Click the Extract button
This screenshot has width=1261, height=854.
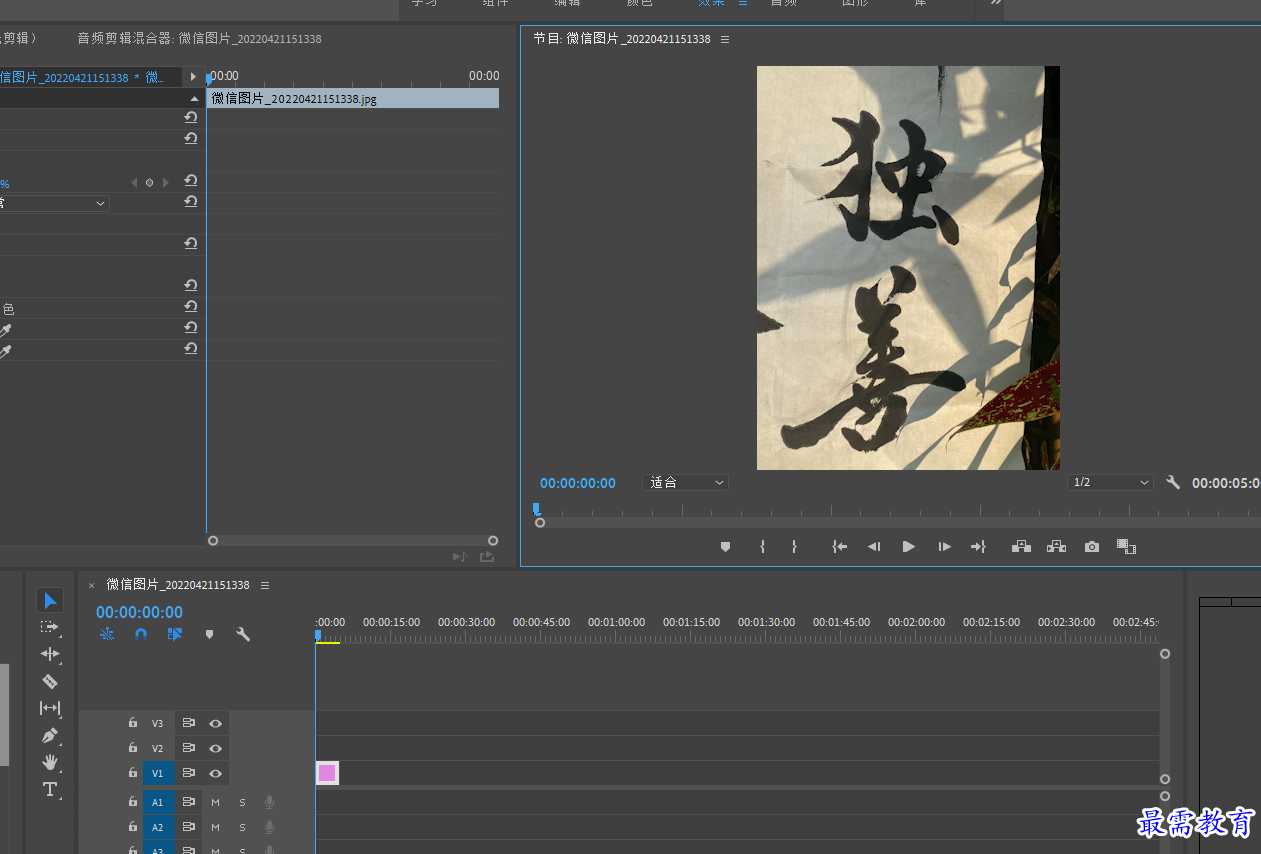(1056, 547)
